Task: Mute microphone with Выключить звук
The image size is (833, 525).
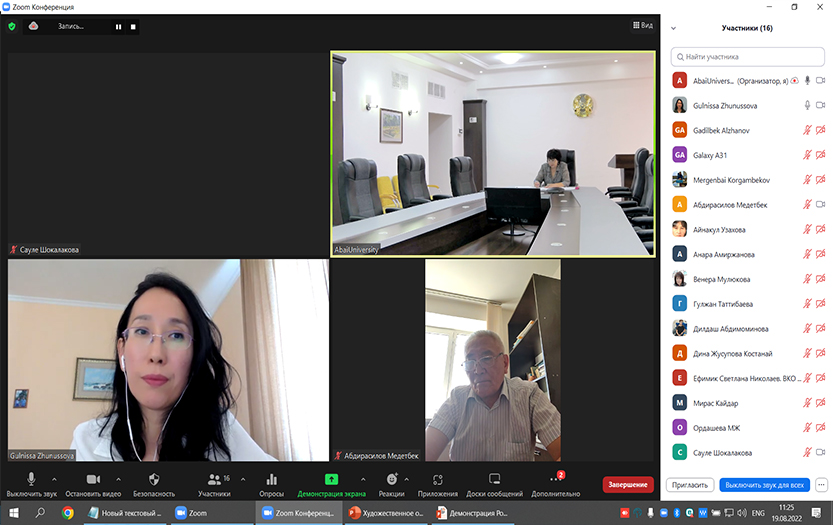Action: (32, 480)
